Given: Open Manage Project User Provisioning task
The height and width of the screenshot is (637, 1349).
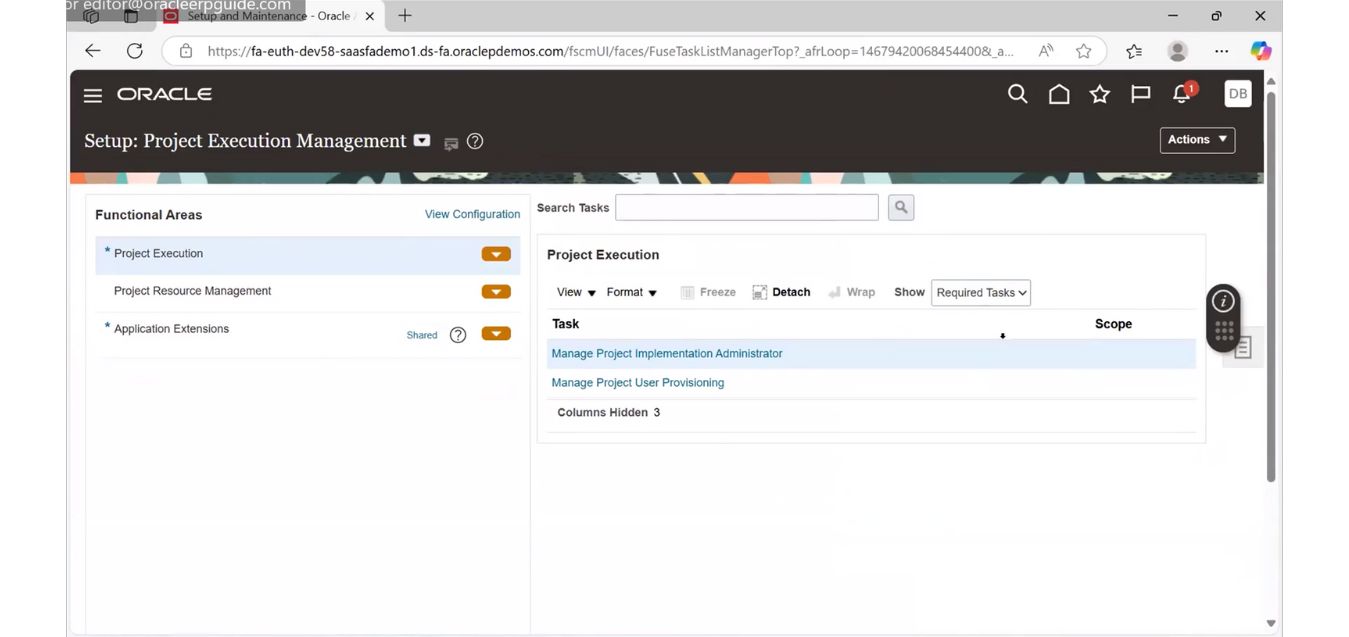Looking at the screenshot, I should tap(638, 382).
